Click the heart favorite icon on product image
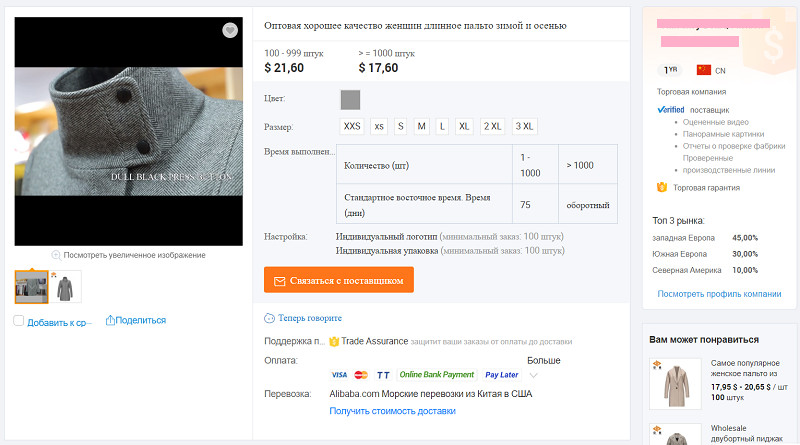This screenshot has width=800, height=445. [230, 31]
